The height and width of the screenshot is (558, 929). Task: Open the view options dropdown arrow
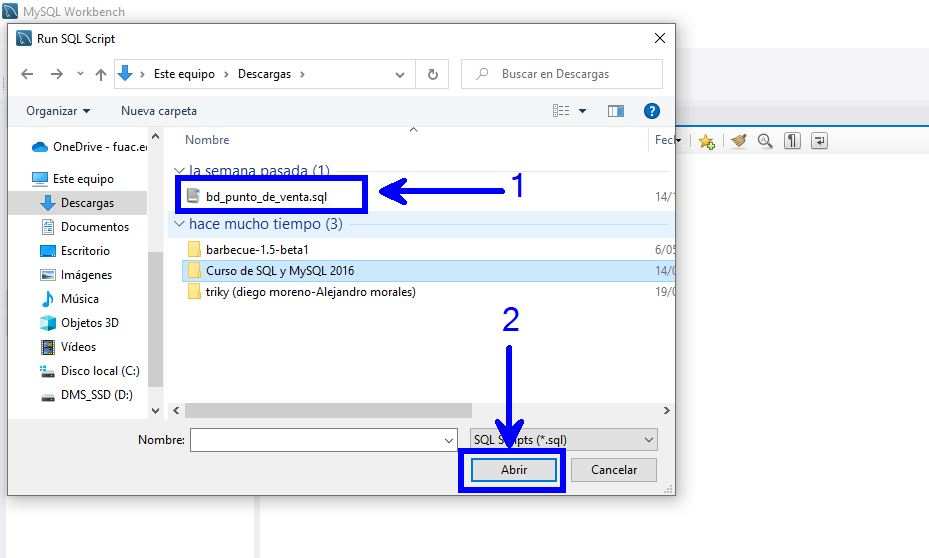point(582,111)
